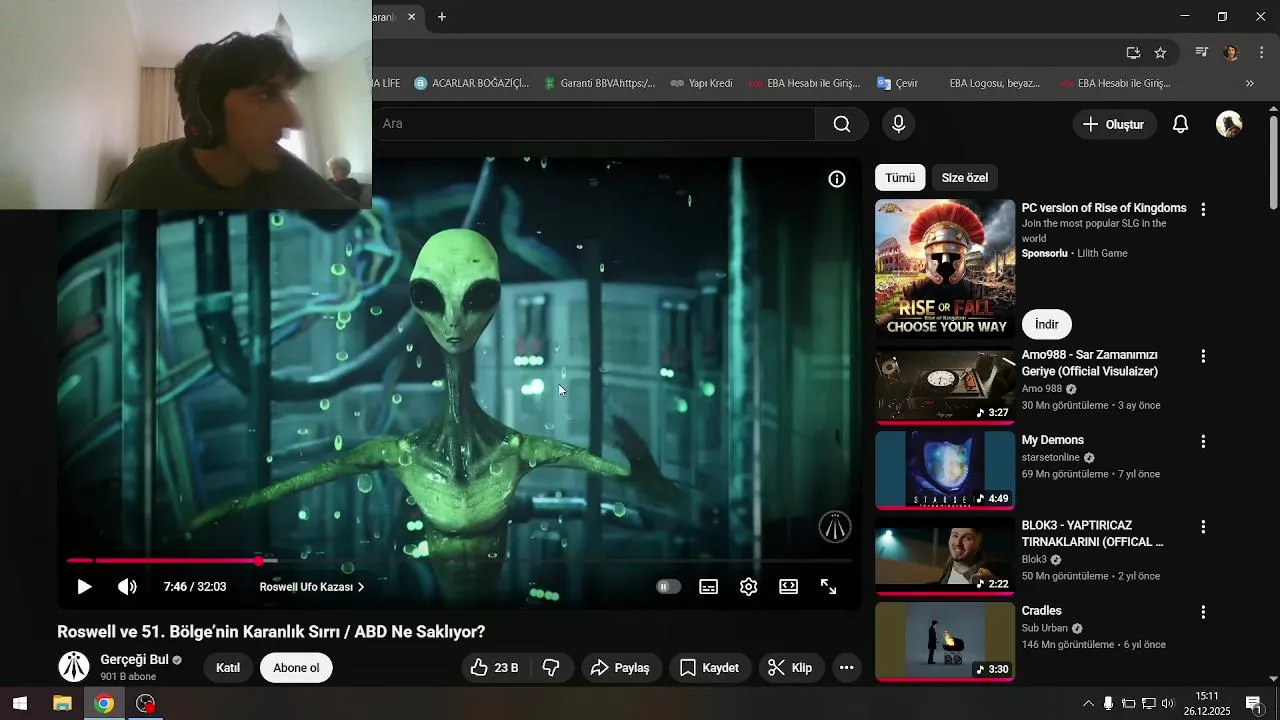Open options menu for BLOK3 video
Screen dimensions: 1280x720
(1203, 526)
